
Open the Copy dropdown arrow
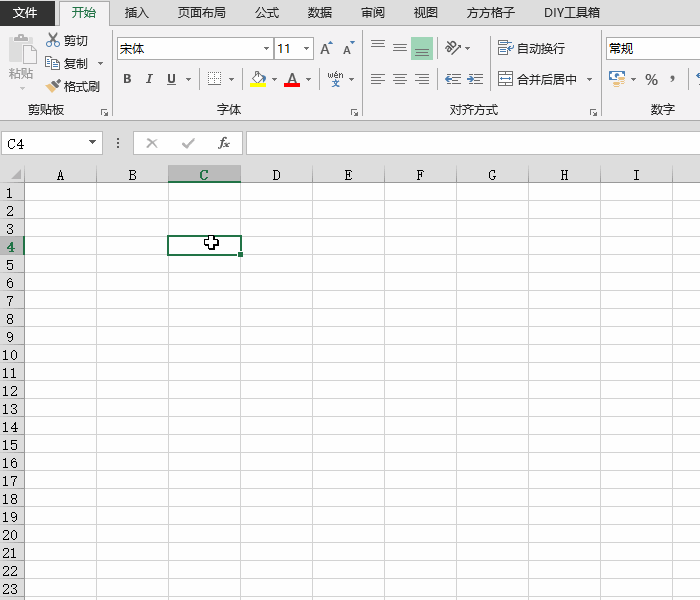[x=100, y=63]
